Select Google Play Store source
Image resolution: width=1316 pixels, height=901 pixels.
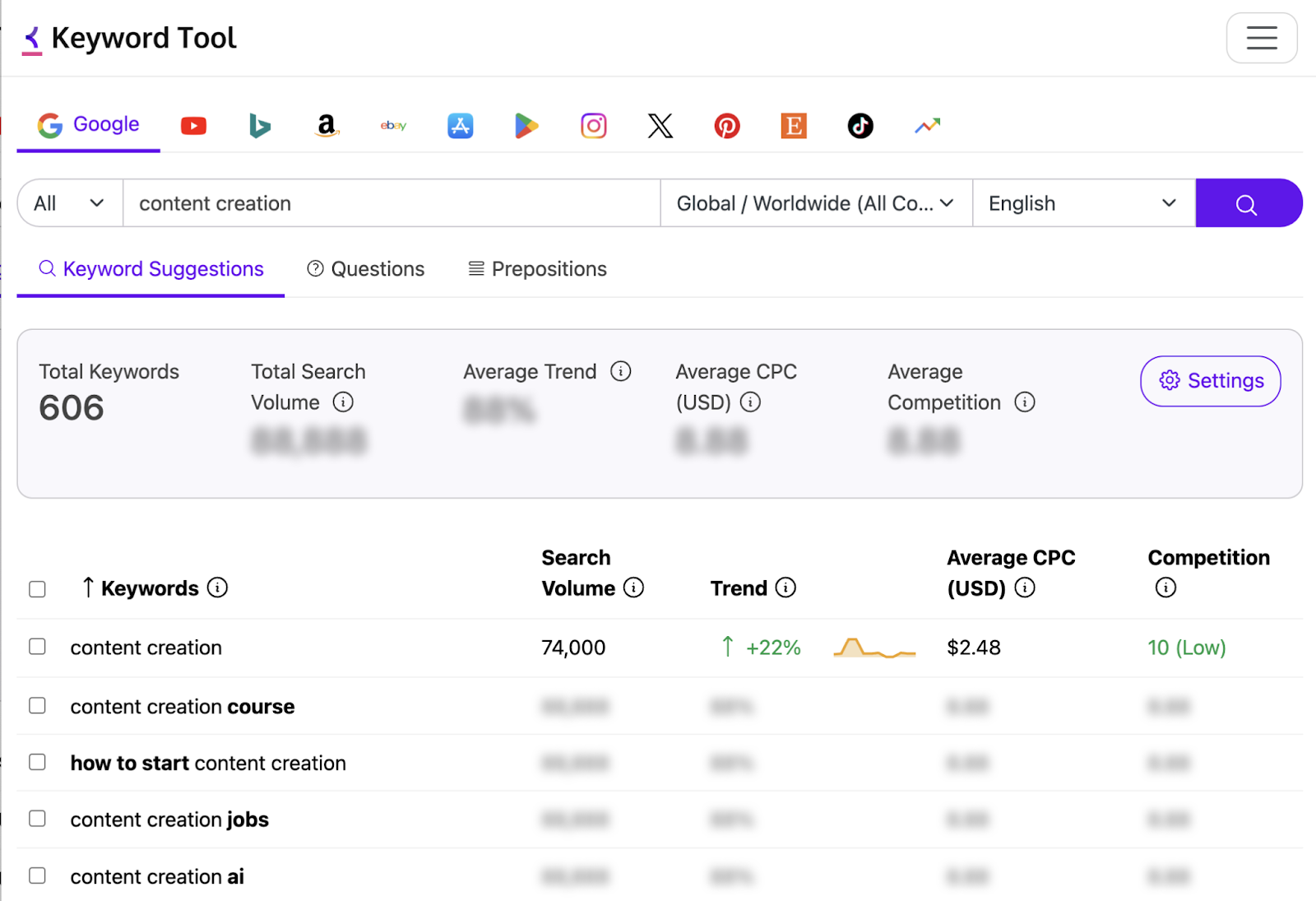coord(526,126)
